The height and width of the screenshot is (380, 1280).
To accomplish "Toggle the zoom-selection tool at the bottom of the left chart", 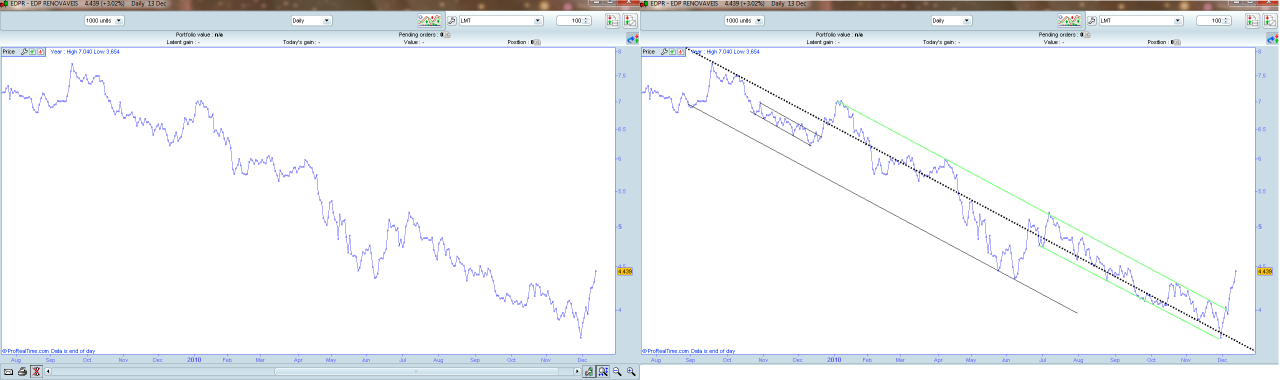I will coord(603,371).
